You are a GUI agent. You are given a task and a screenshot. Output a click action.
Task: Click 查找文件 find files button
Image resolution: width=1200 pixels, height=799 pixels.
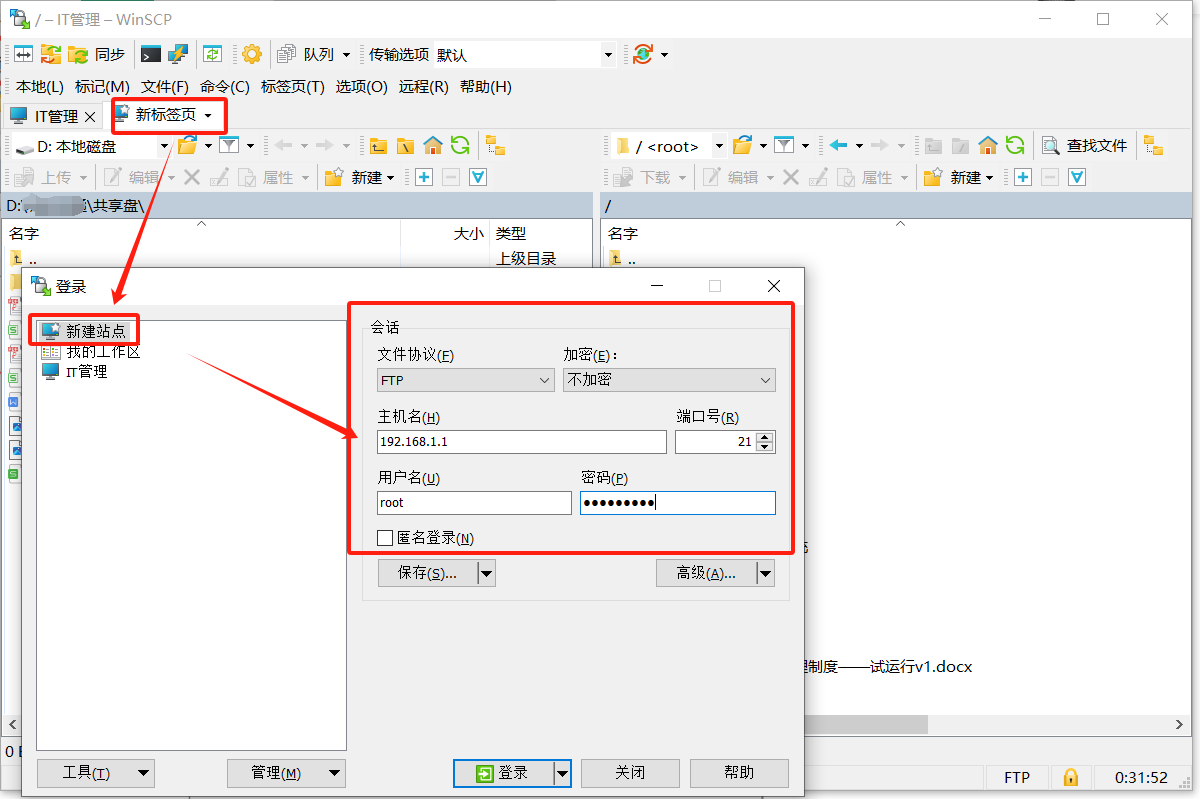pos(1085,146)
